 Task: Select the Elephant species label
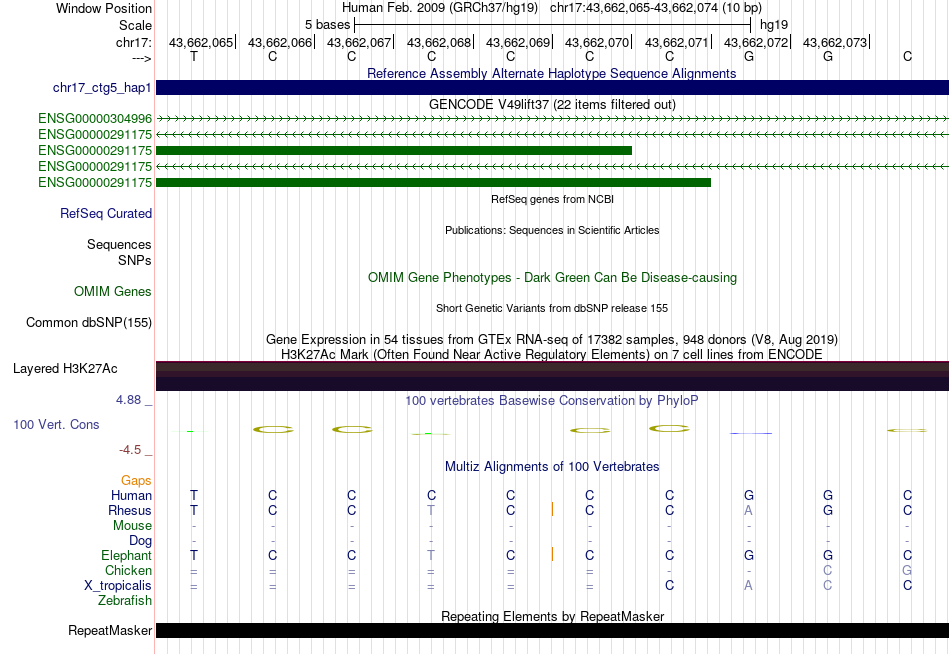pyautogui.click(x=126, y=555)
